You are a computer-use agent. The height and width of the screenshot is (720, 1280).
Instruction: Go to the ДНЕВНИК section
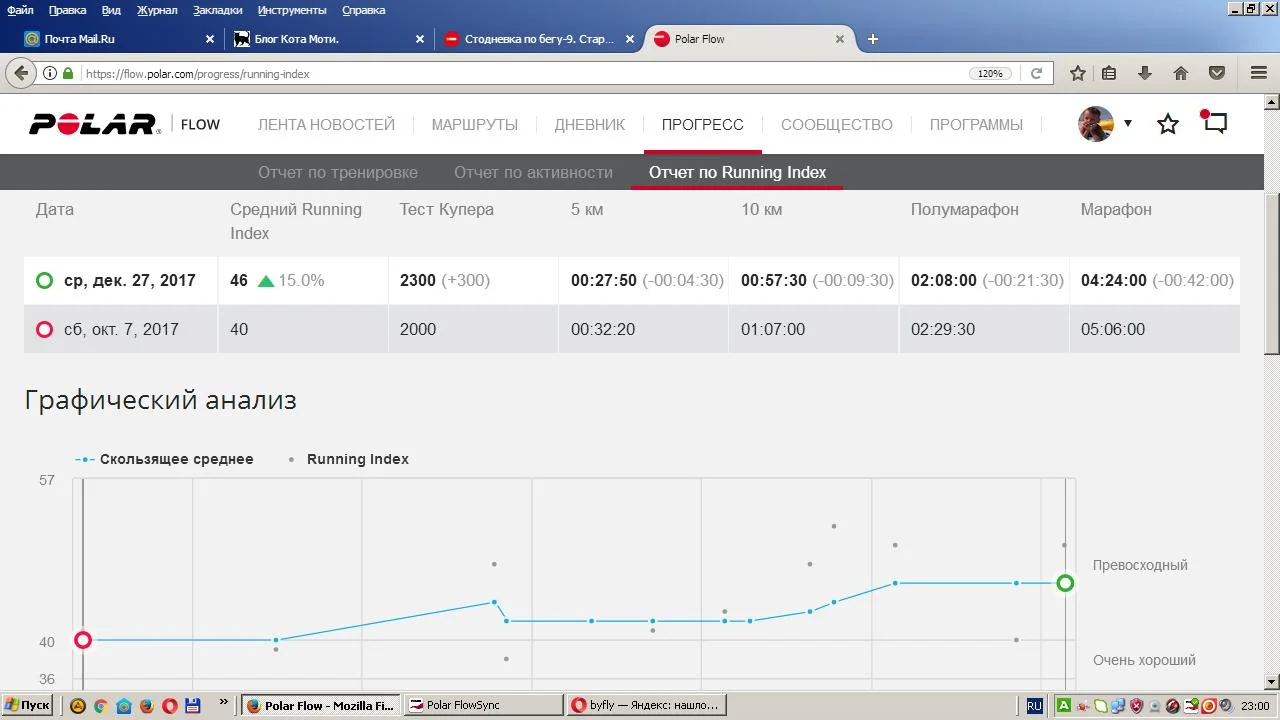pyautogui.click(x=589, y=125)
